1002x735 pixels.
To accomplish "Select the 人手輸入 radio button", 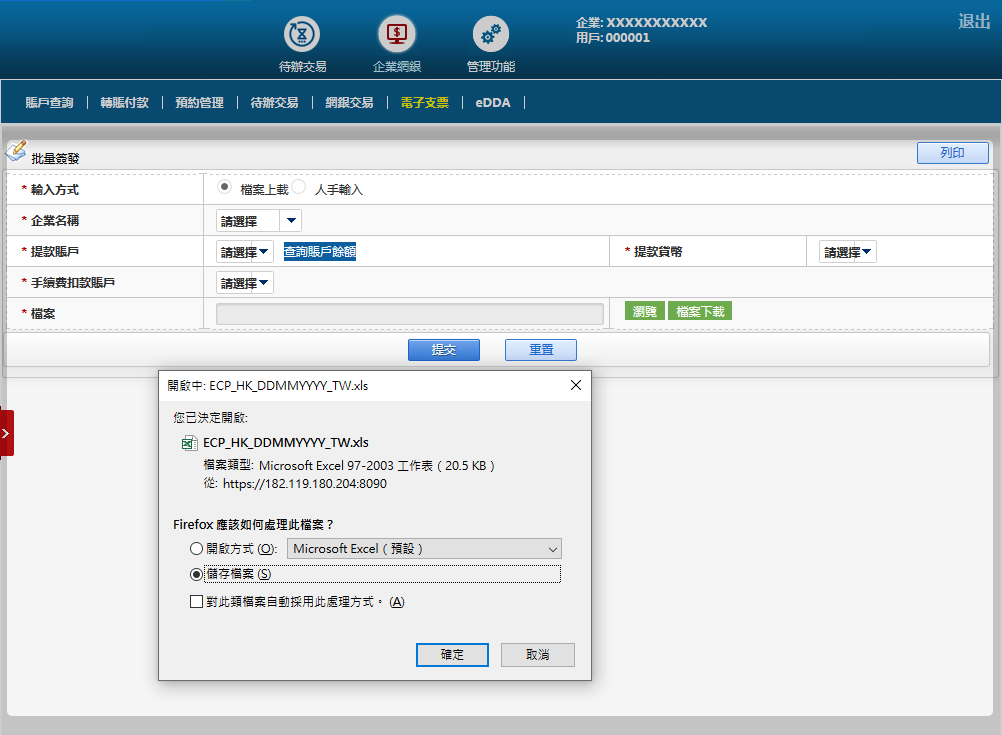I will (x=299, y=187).
